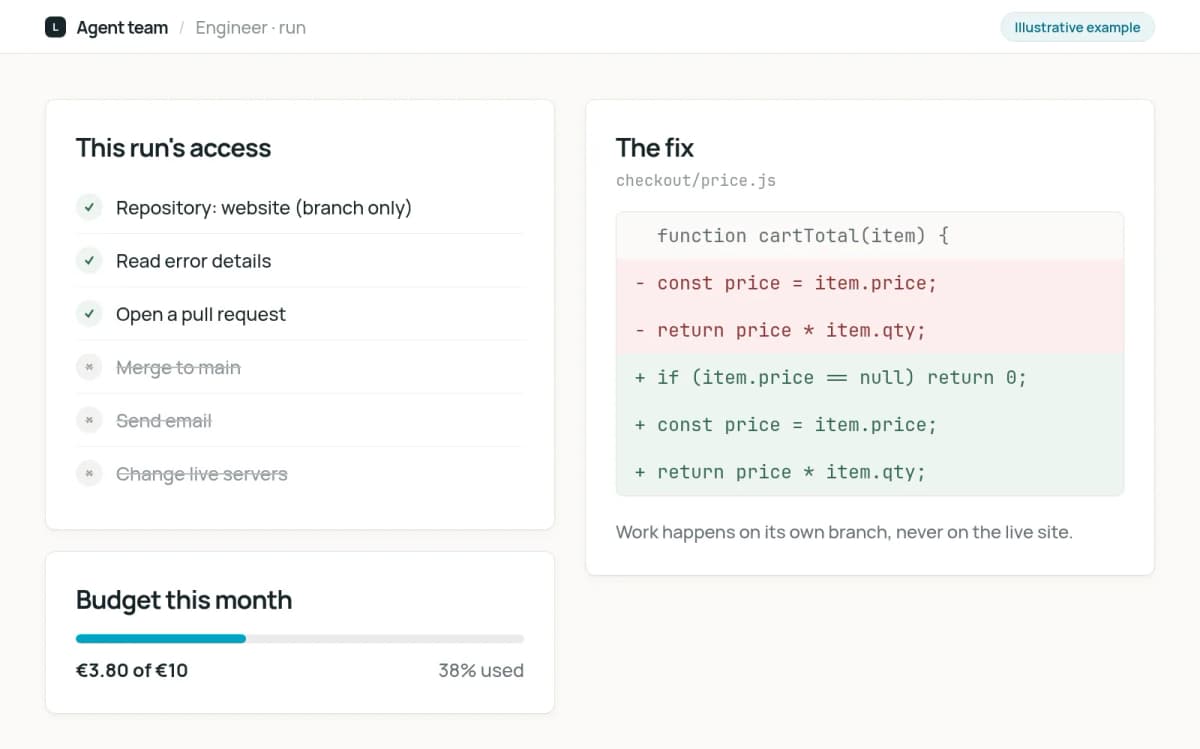Select the Engineer · run breadcrumb

coord(251,28)
